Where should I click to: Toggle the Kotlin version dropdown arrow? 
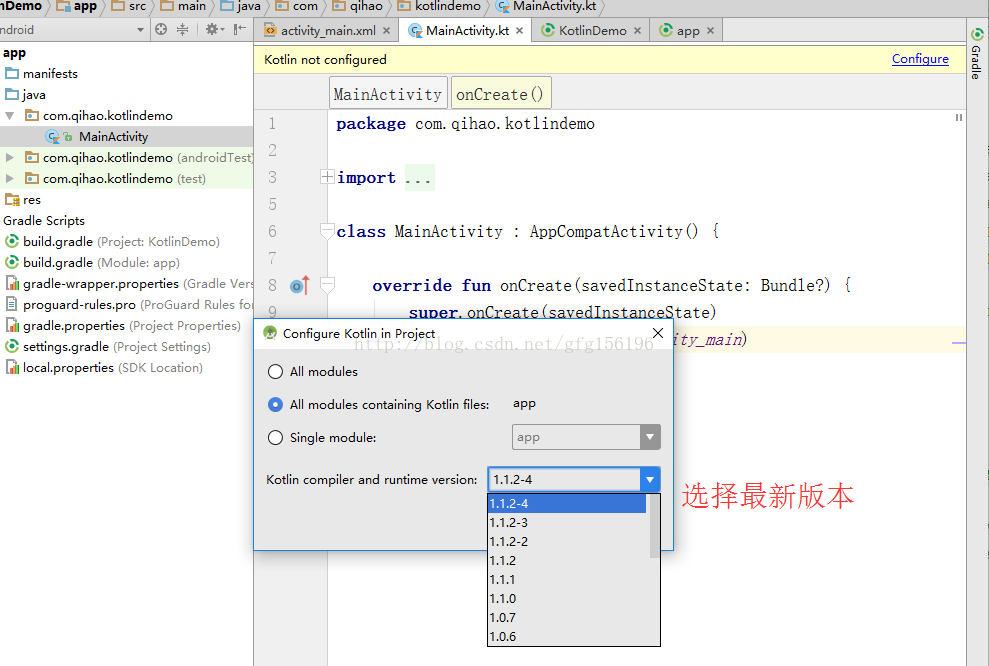[650, 479]
